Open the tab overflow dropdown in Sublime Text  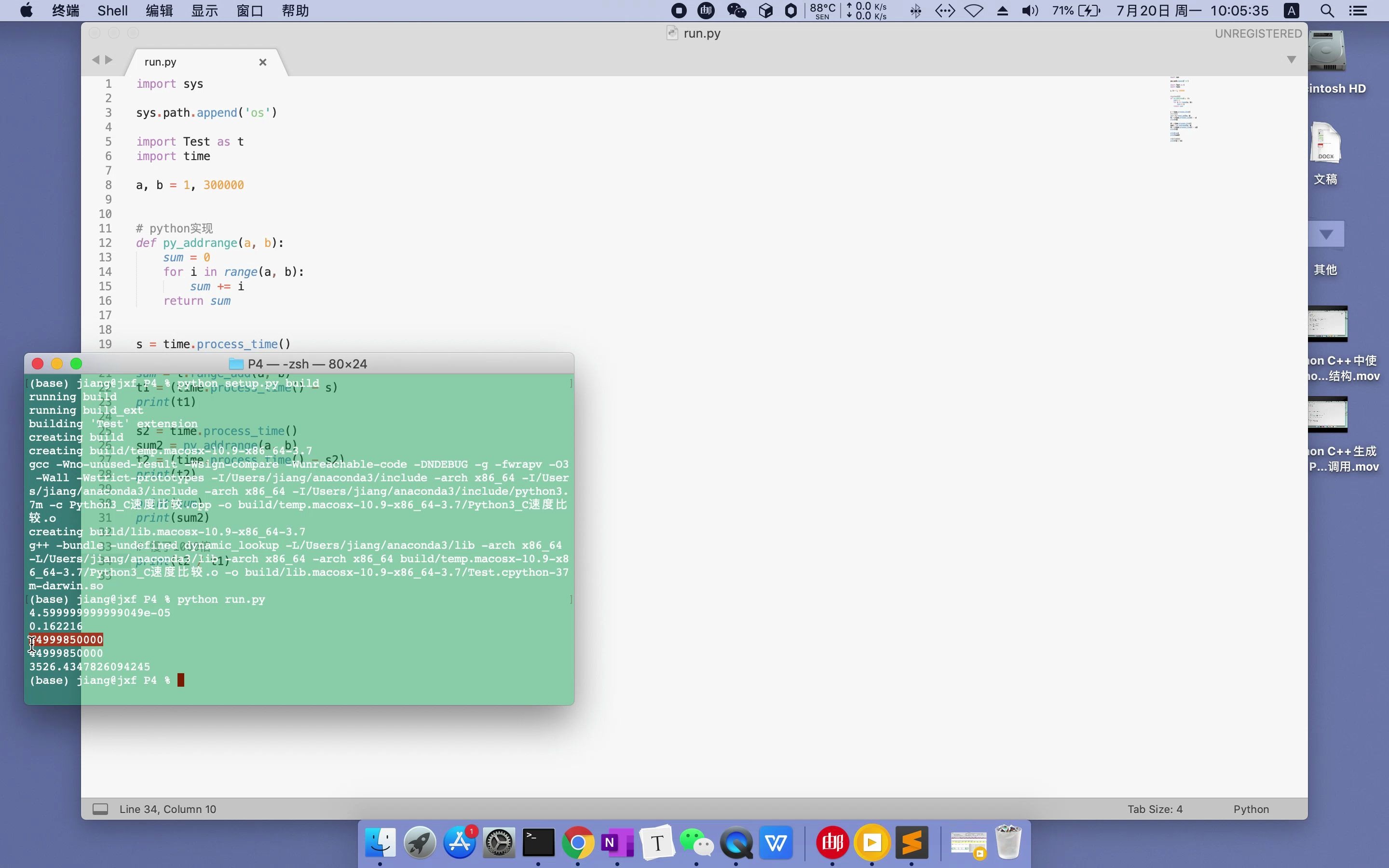click(1292, 59)
